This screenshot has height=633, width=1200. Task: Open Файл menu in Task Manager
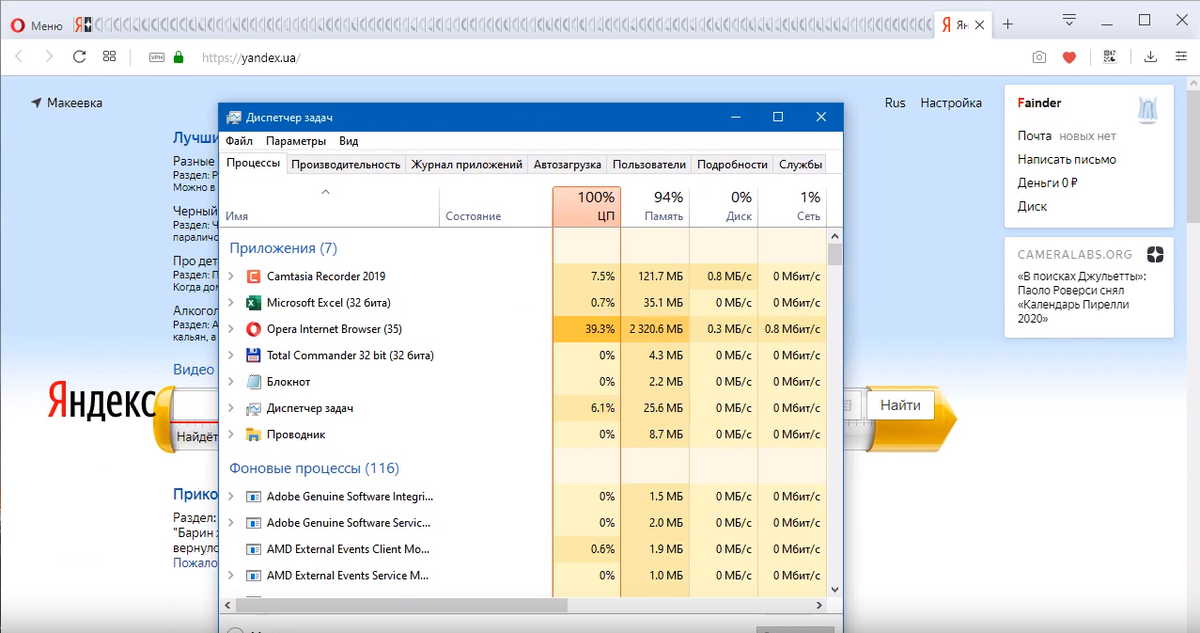(x=239, y=141)
